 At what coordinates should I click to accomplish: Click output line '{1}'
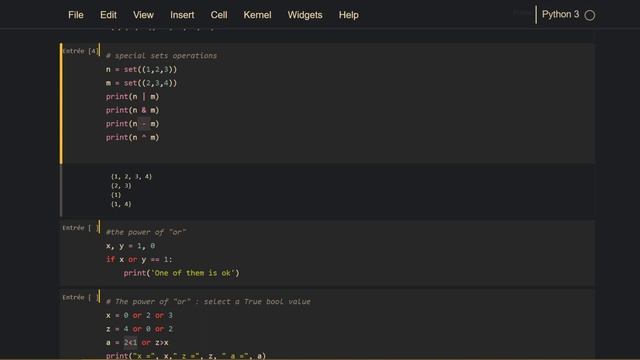tap(116, 195)
